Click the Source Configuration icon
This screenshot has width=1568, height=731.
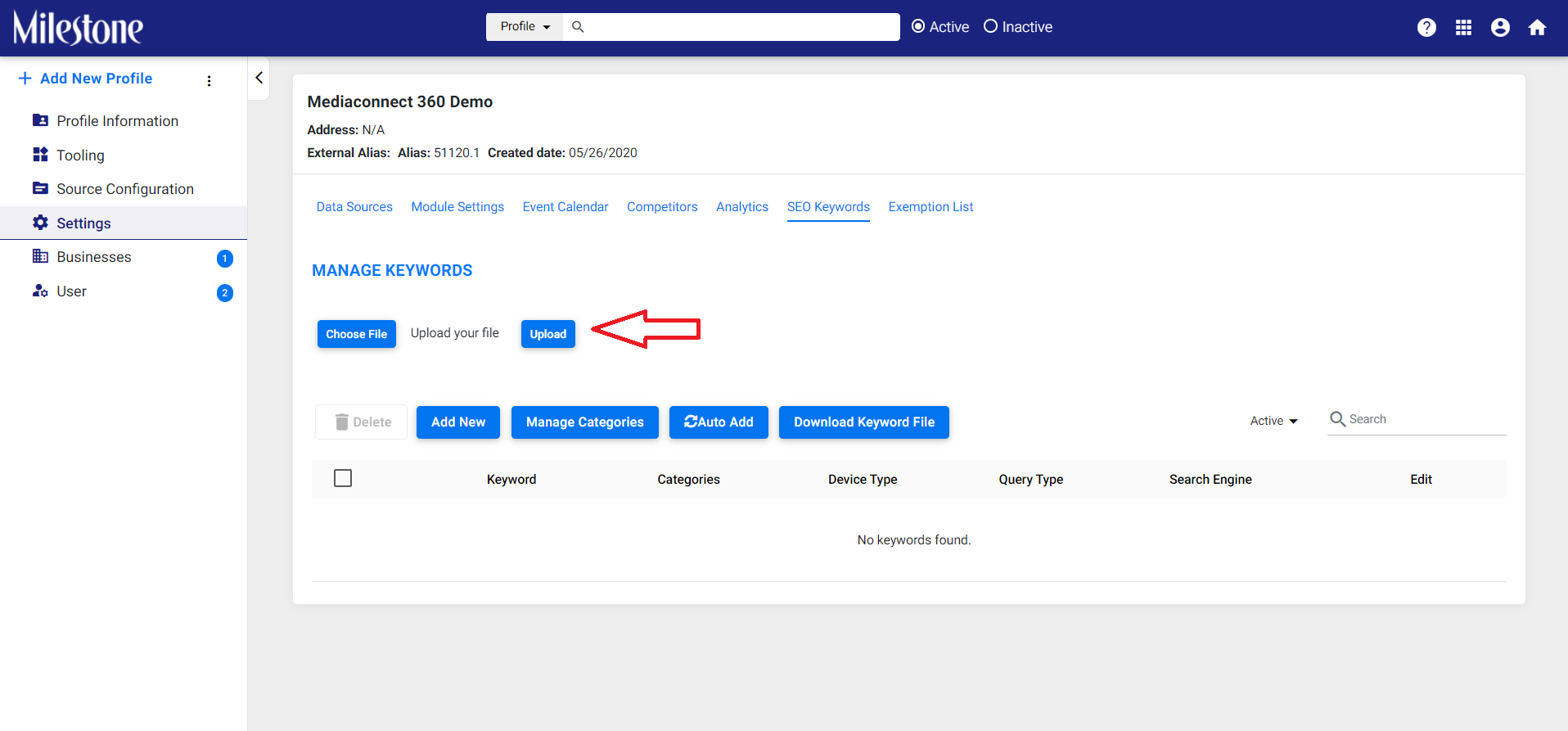click(x=40, y=188)
